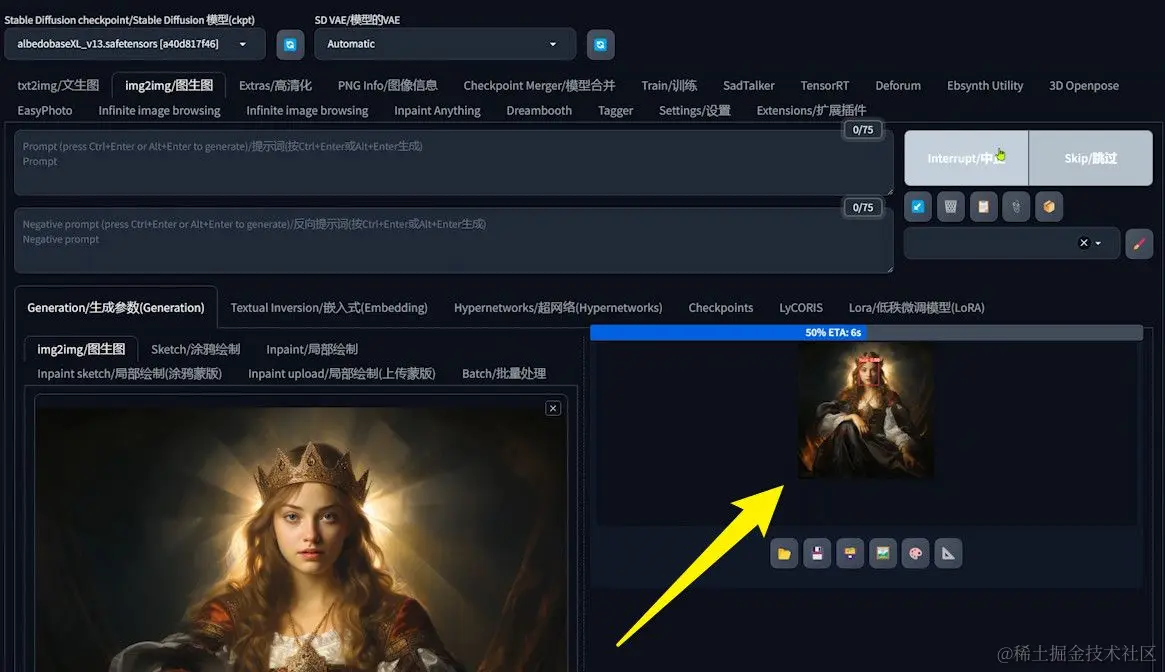The width and height of the screenshot is (1165, 672).
Task: Open the Checkpoints tab
Action: tap(720, 308)
